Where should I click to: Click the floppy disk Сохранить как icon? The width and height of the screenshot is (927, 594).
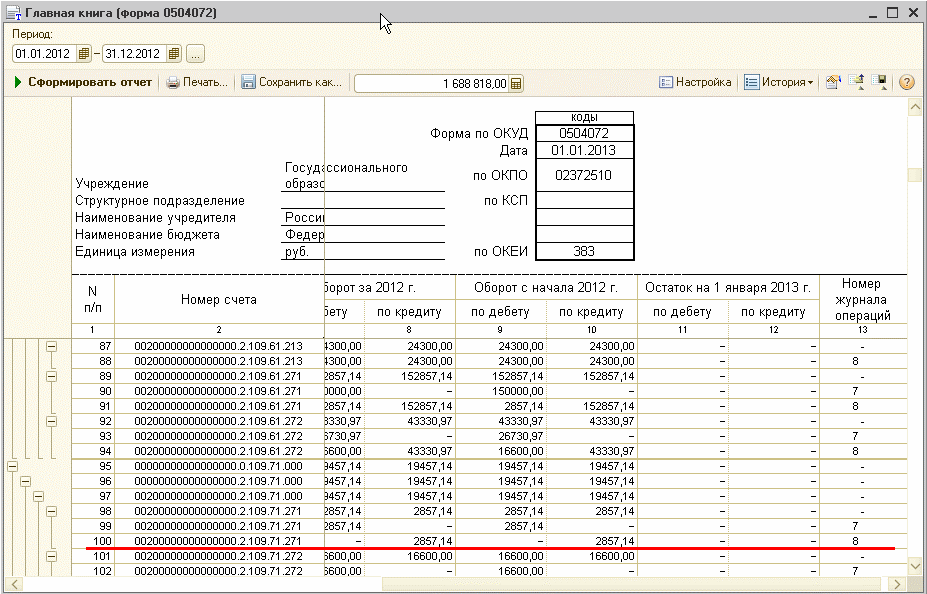248,82
